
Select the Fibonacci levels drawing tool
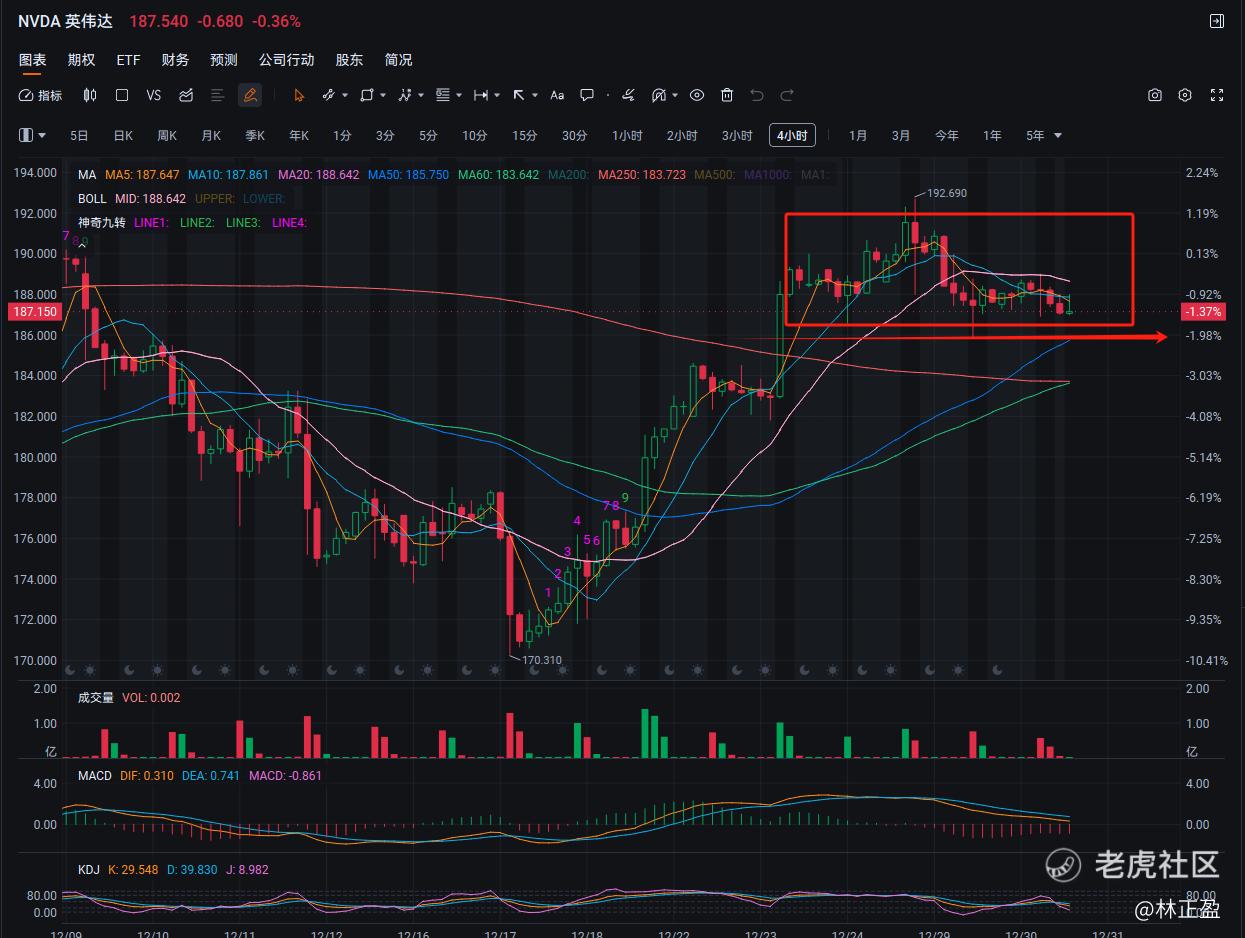point(443,95)
